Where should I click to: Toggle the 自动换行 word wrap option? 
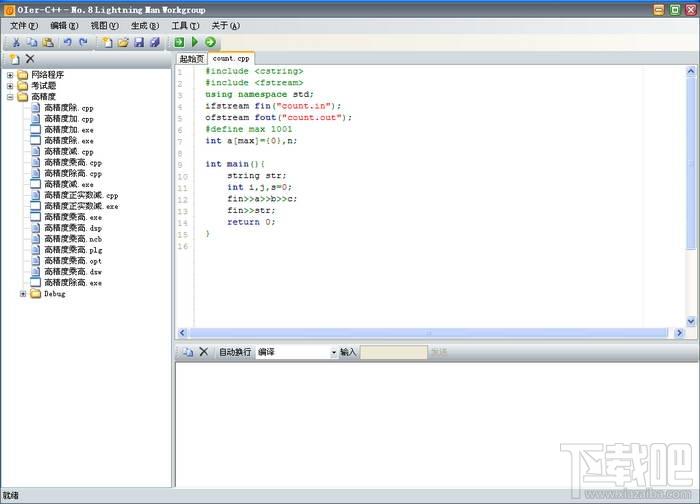235,352
